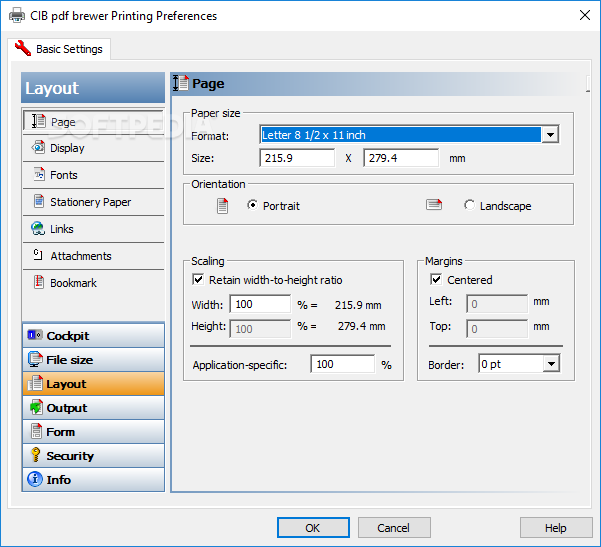Open the Basic Settings tab
601x547 pixels.
(x=59, y=49)
